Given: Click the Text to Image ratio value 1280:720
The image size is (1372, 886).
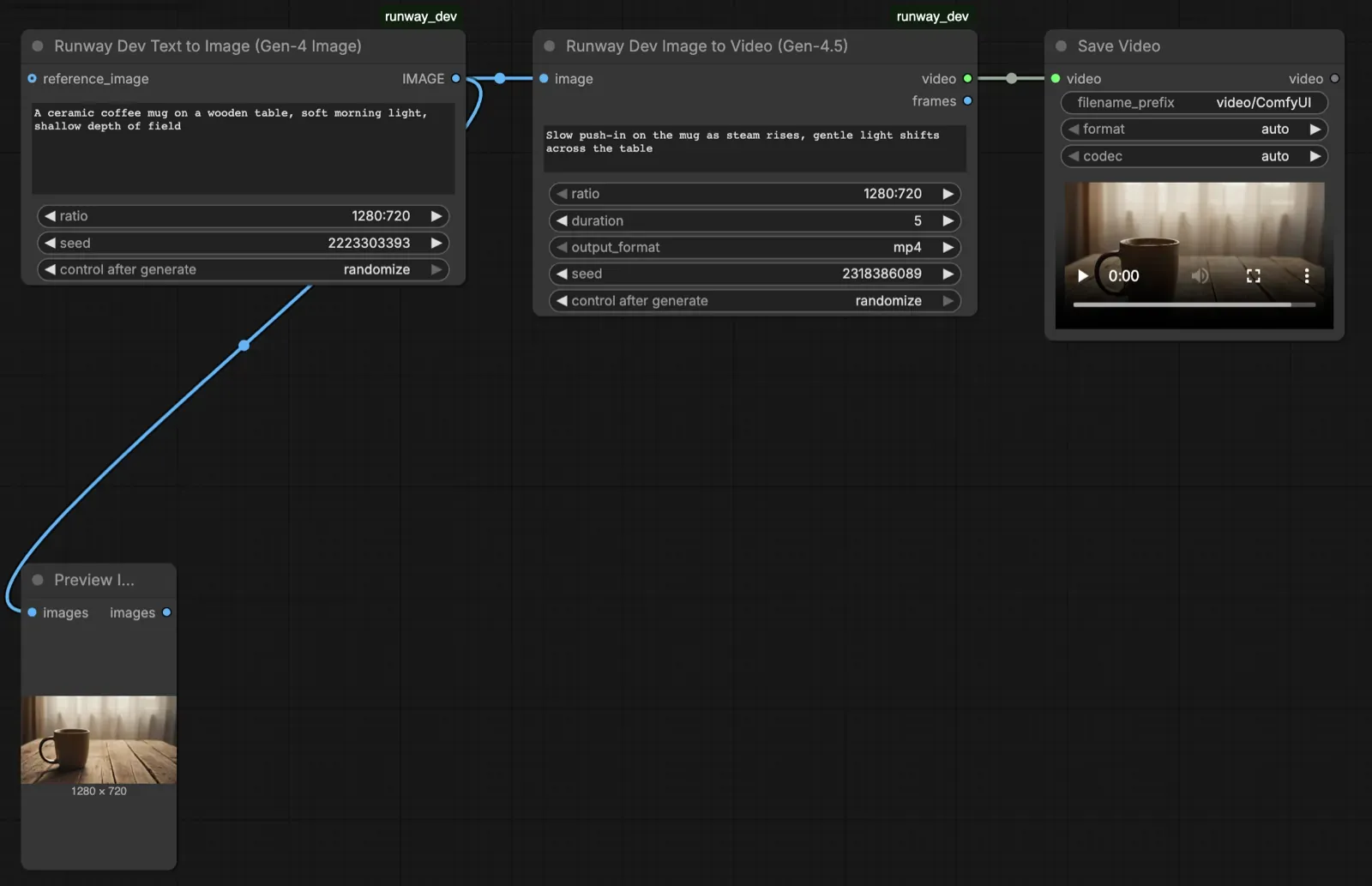Looking at the screenshot, I should (x=381, y=216).
